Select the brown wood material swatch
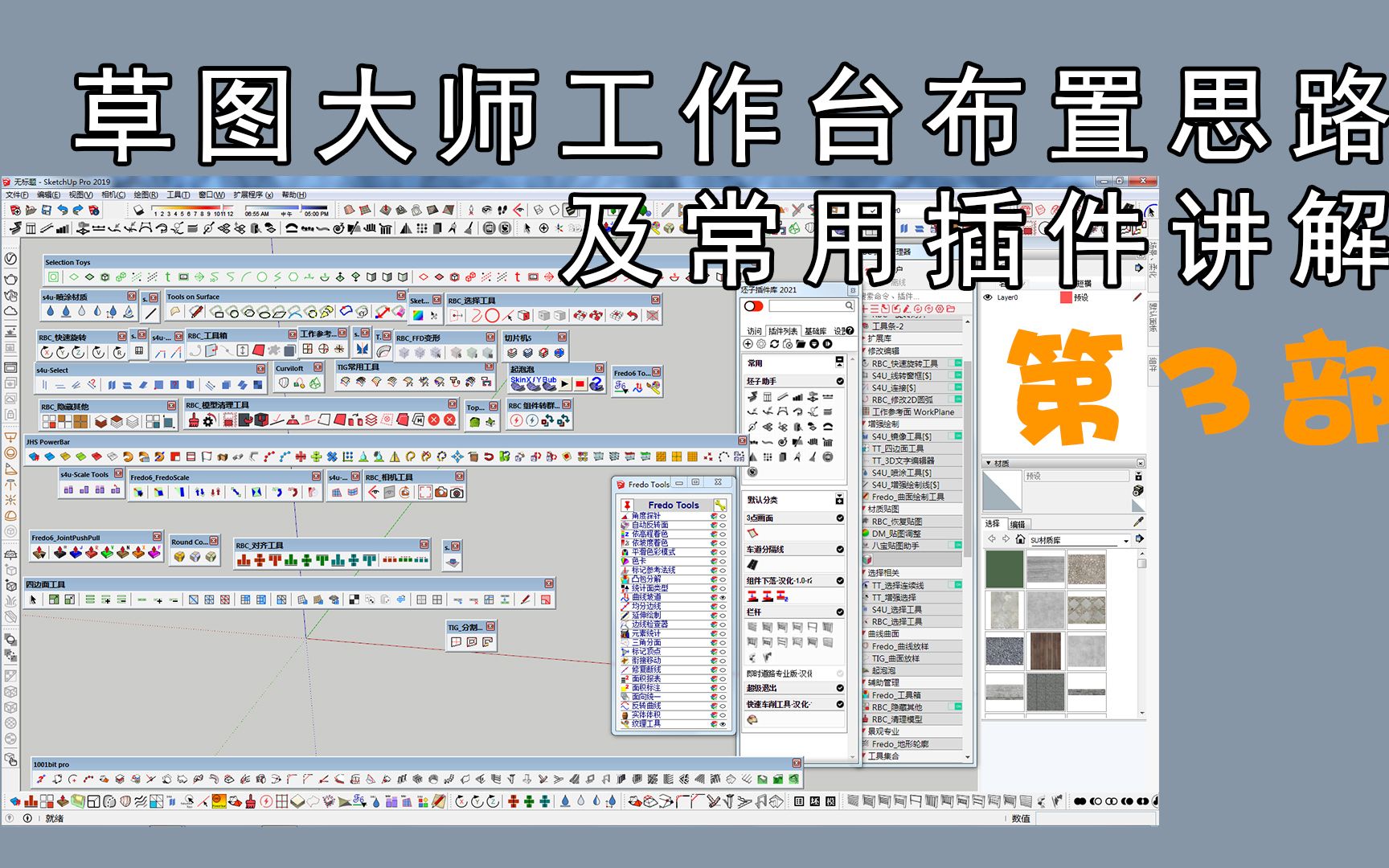 1045,651
